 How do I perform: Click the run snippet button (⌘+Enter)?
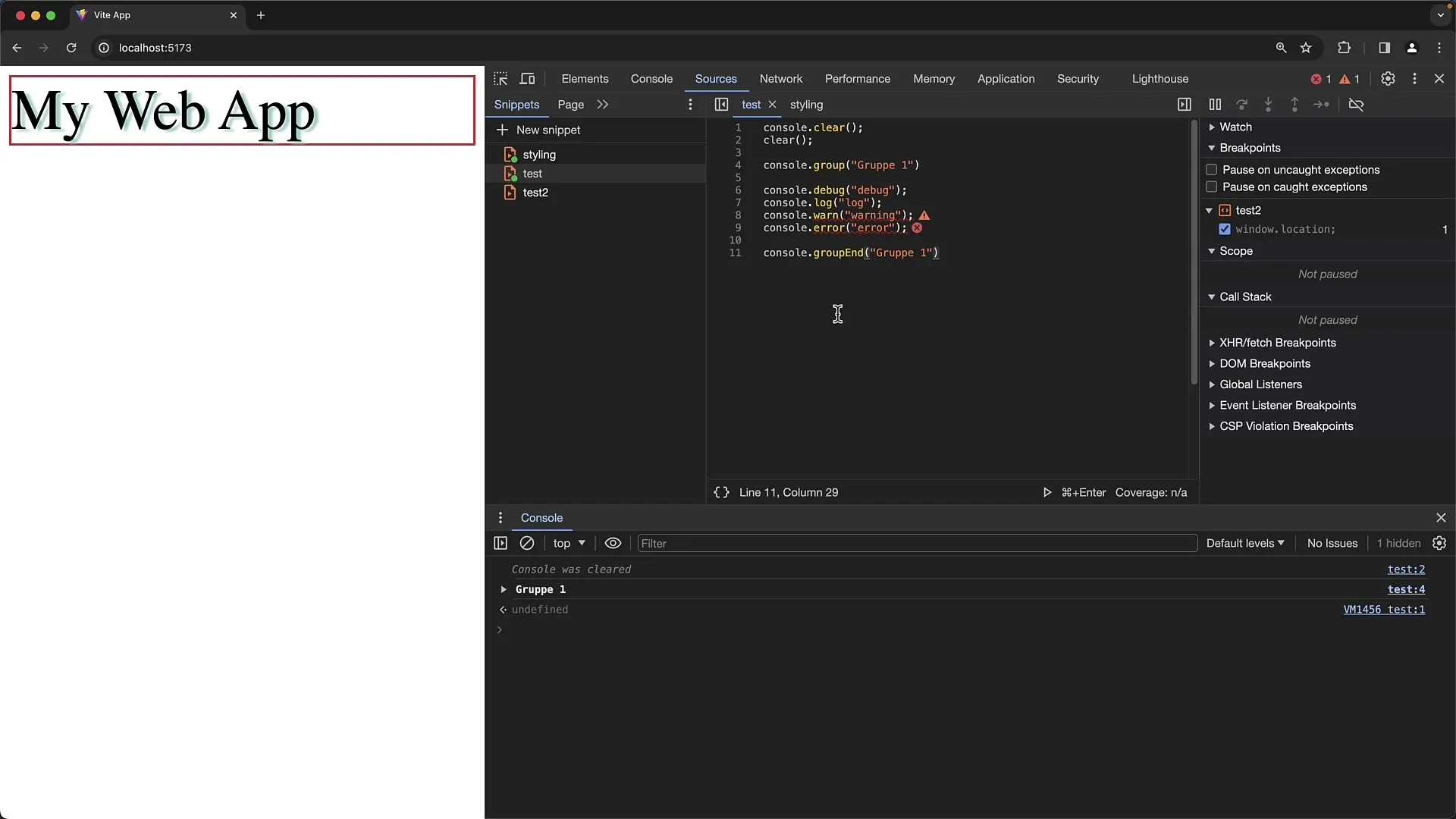(1046, 492)
